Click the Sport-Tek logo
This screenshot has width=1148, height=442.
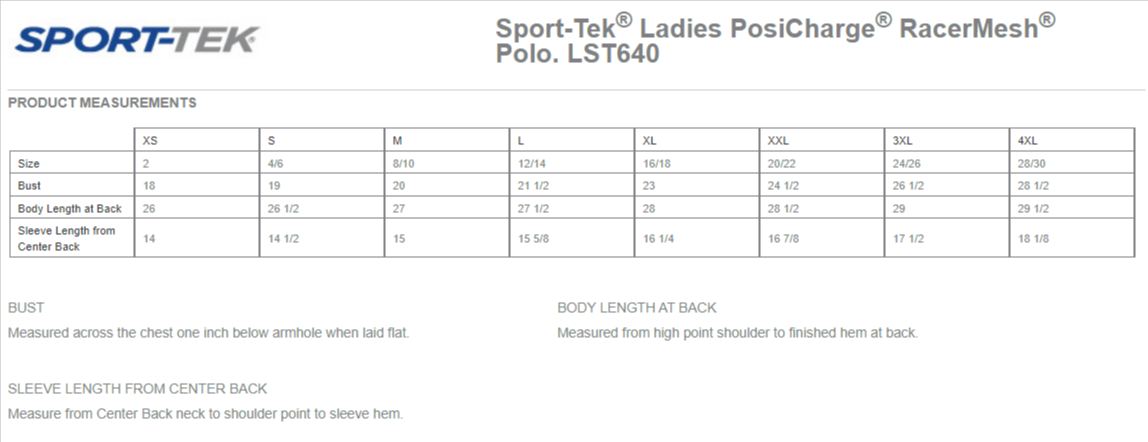coord(136,39)
